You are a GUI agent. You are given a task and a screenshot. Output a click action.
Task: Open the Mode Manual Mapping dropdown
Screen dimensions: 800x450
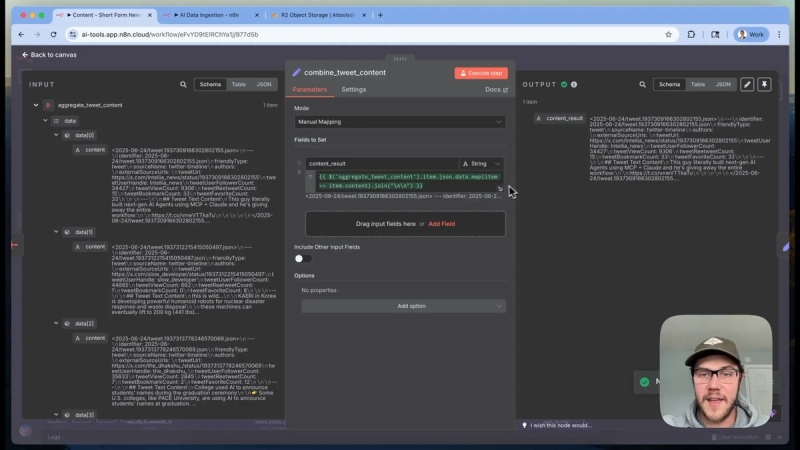click(x=399, y=122)
